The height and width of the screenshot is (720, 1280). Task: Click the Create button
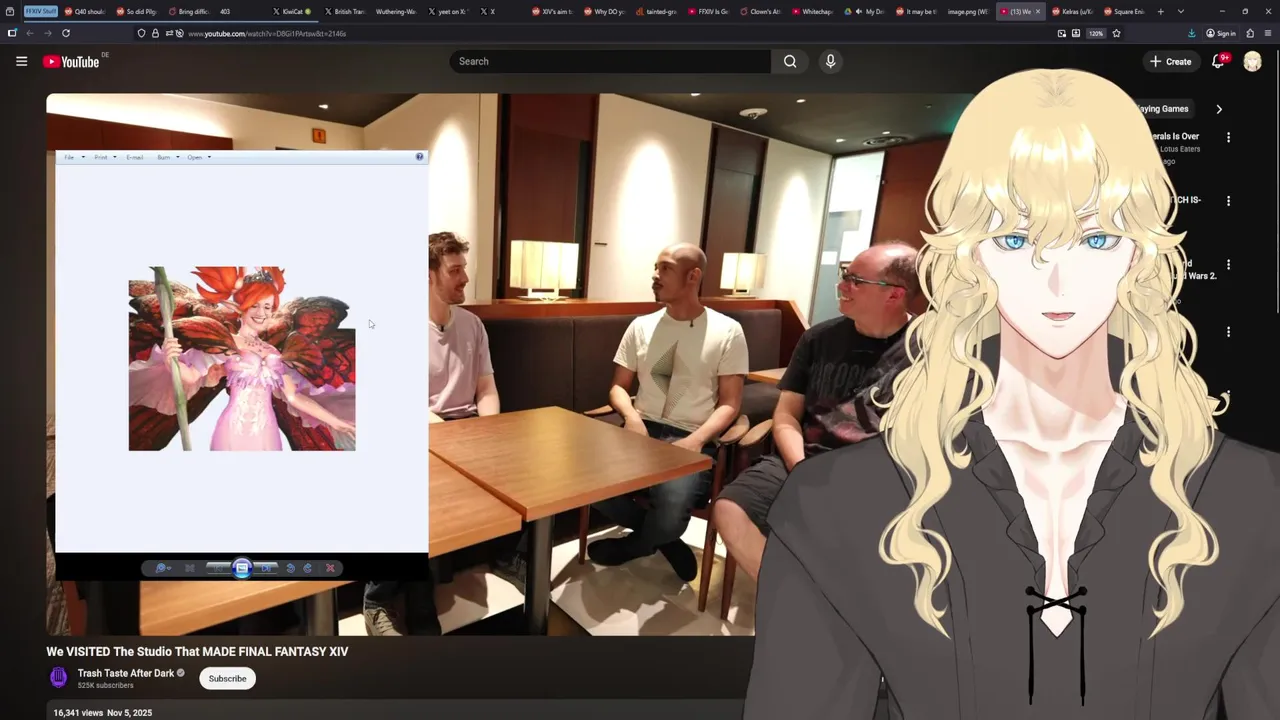point(1170,61)
